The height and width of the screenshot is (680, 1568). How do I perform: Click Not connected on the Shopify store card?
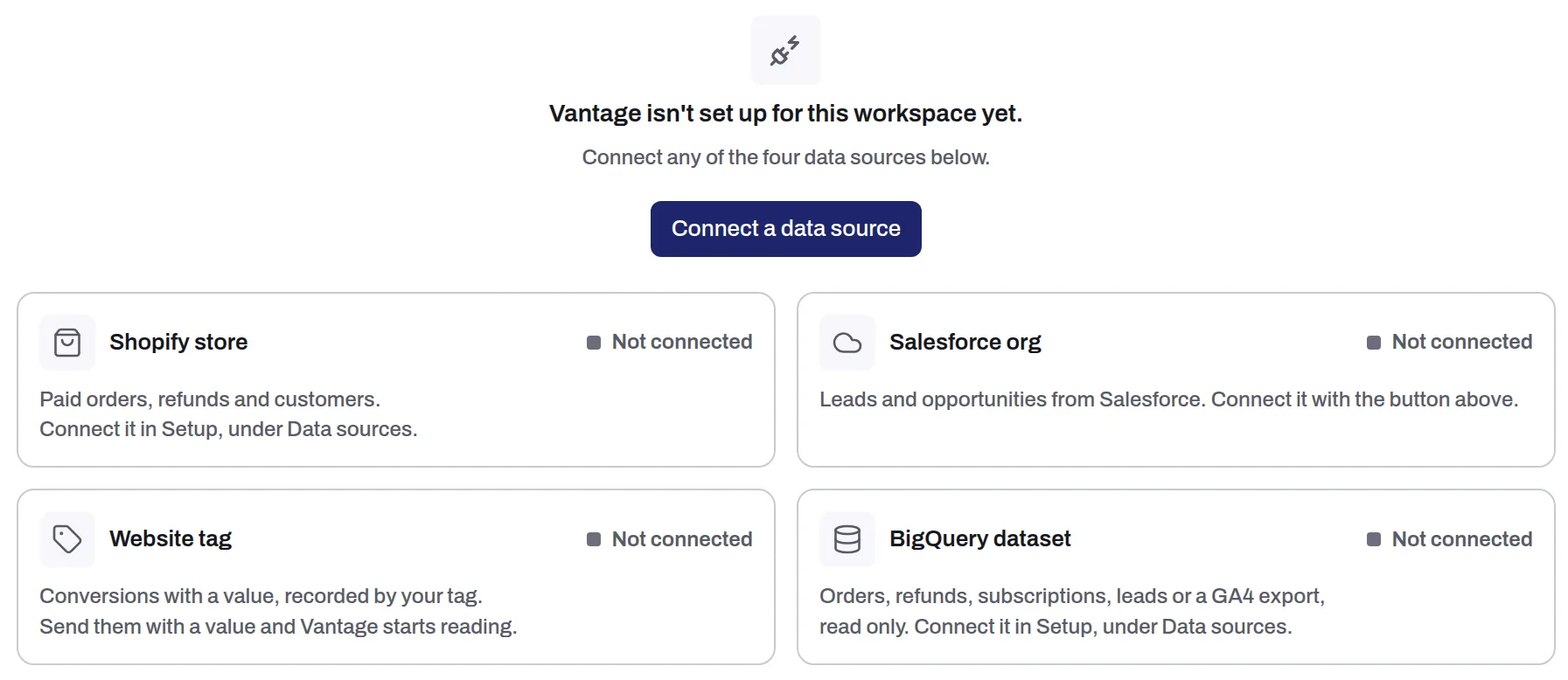[x=682, y=342]
